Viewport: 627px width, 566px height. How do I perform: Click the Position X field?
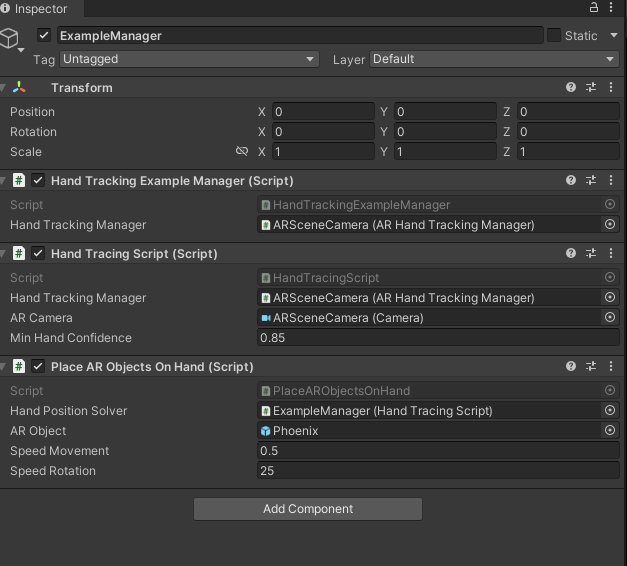pyautogui.click(x=323, y=111)
